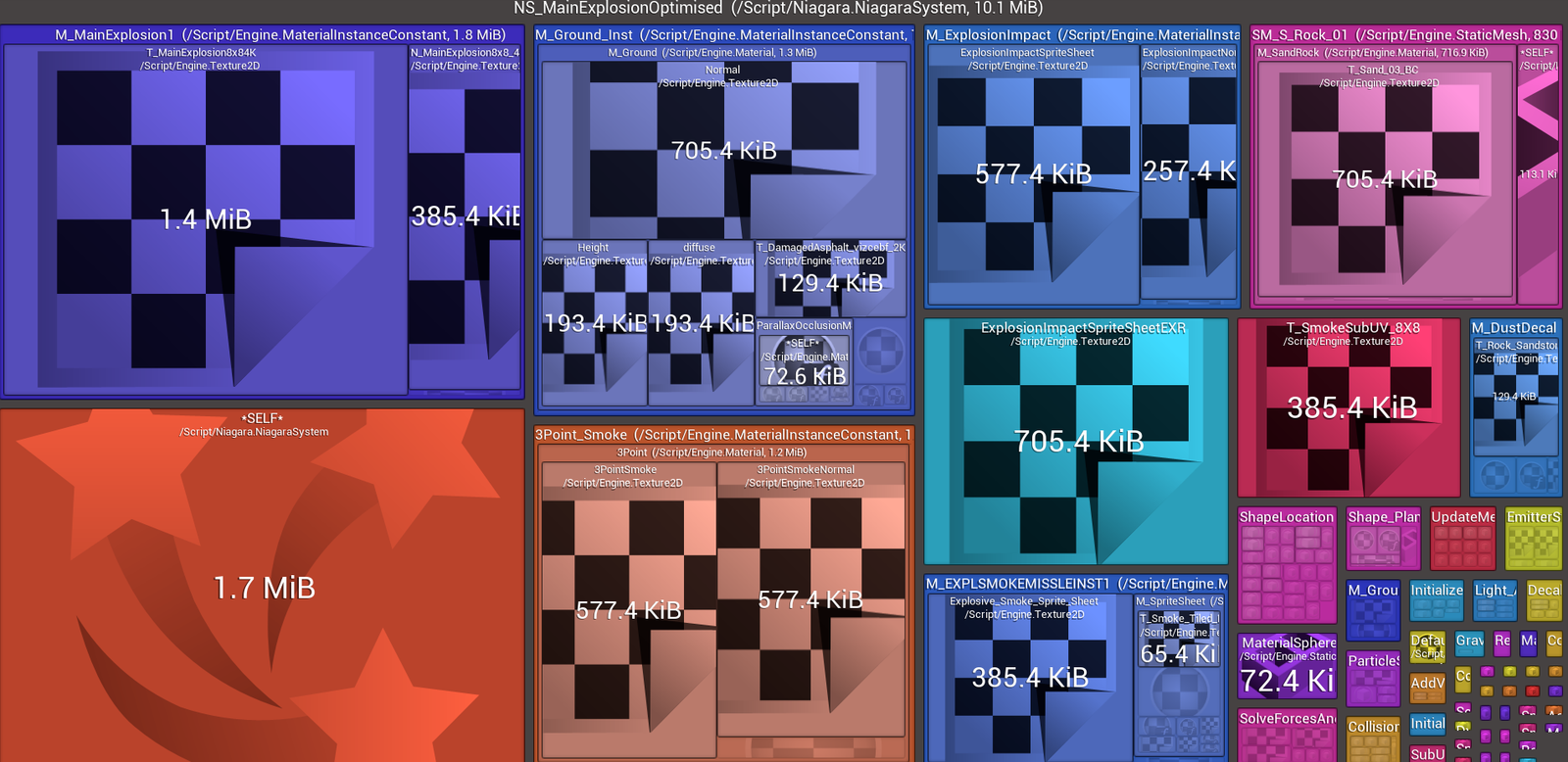This screenshot has height=762, width=1568.
Task: Select the N_MainExplosion8x8_4 texture block
Action: pyautogui.click(x=465, y=219)
